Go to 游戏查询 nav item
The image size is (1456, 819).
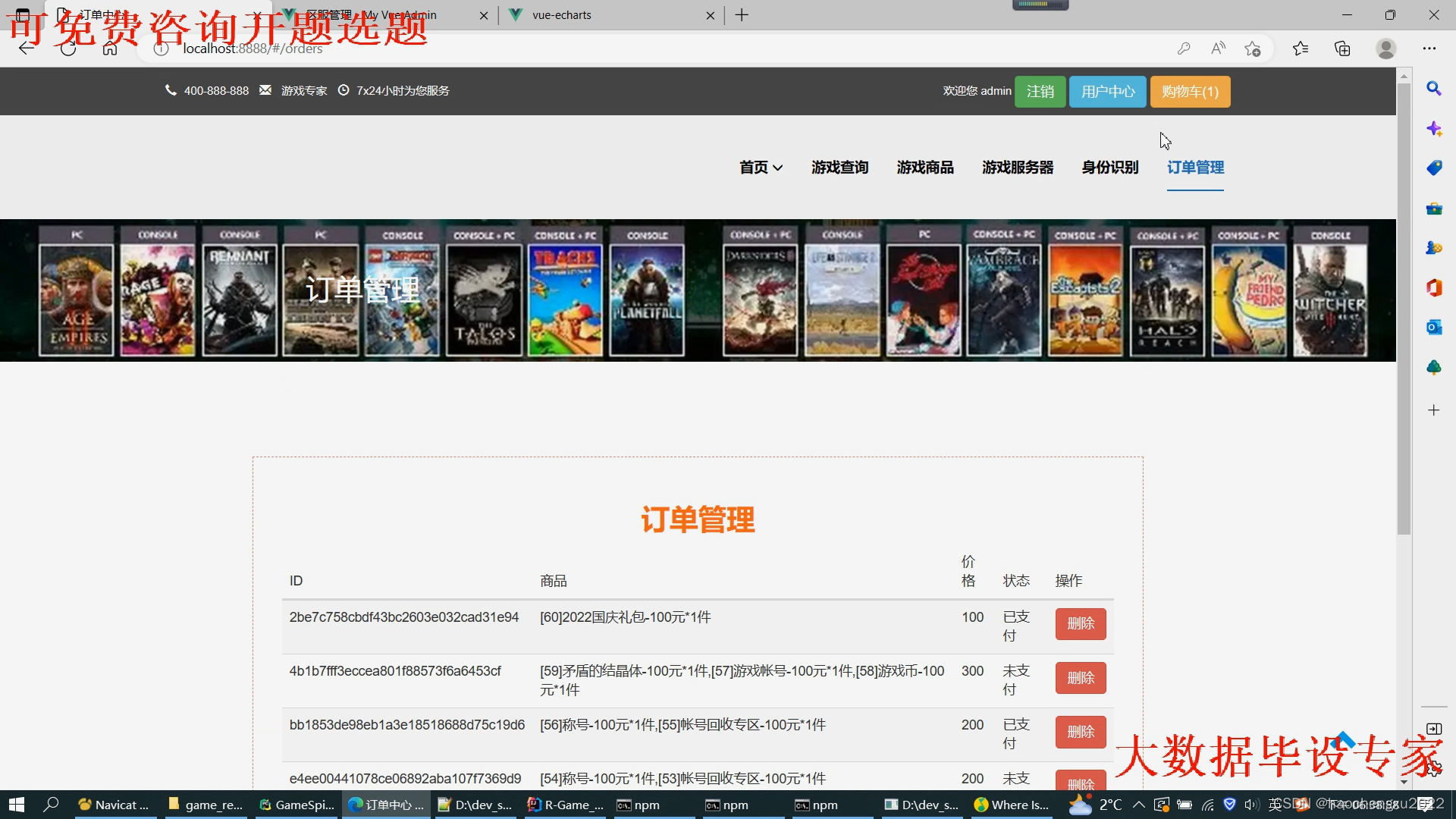pos(839,168)
